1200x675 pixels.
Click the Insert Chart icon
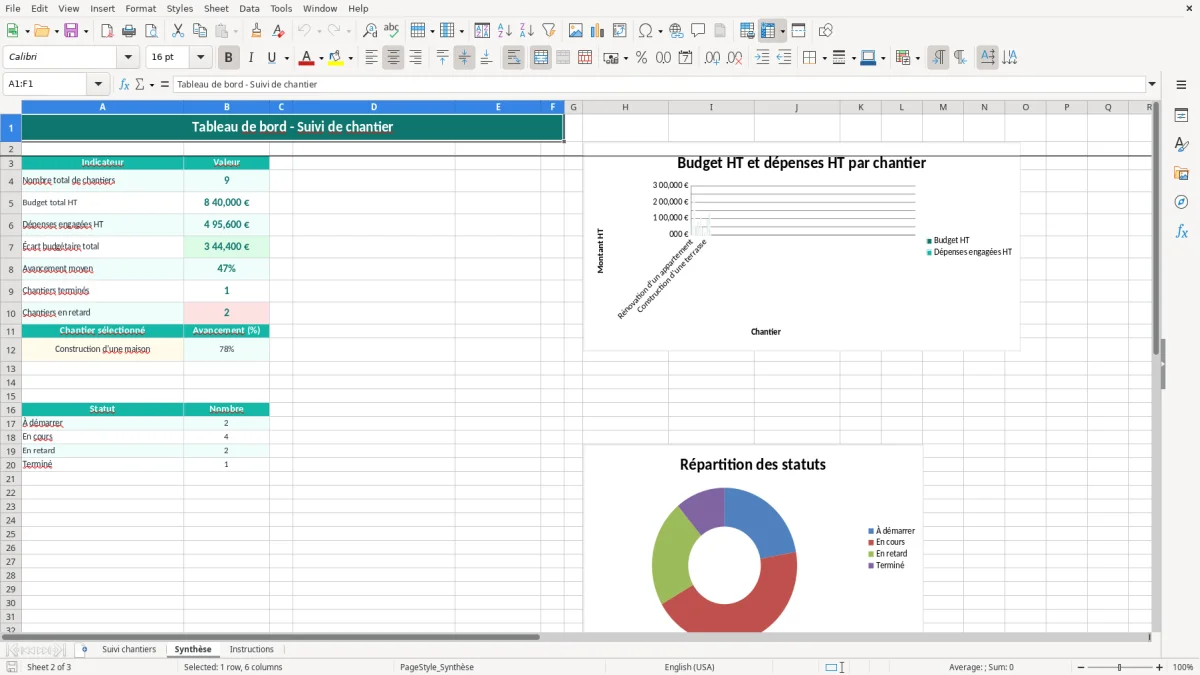pyautogui.click(x=598, y=31)
